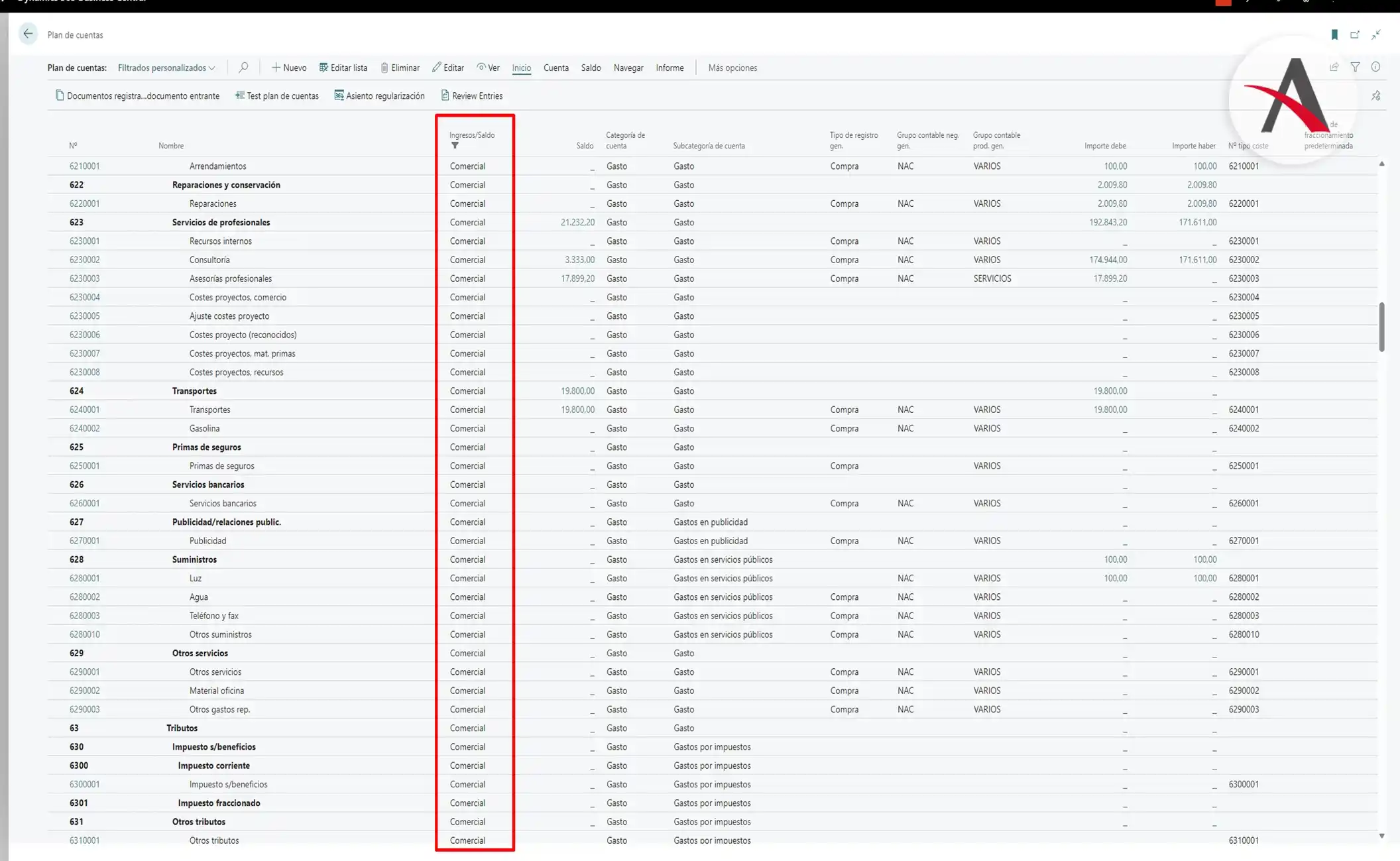Image resolution: width=1400 pixels, height=861 pixels.
Task: Open the Saldo action menu
Action: [591, 68]
